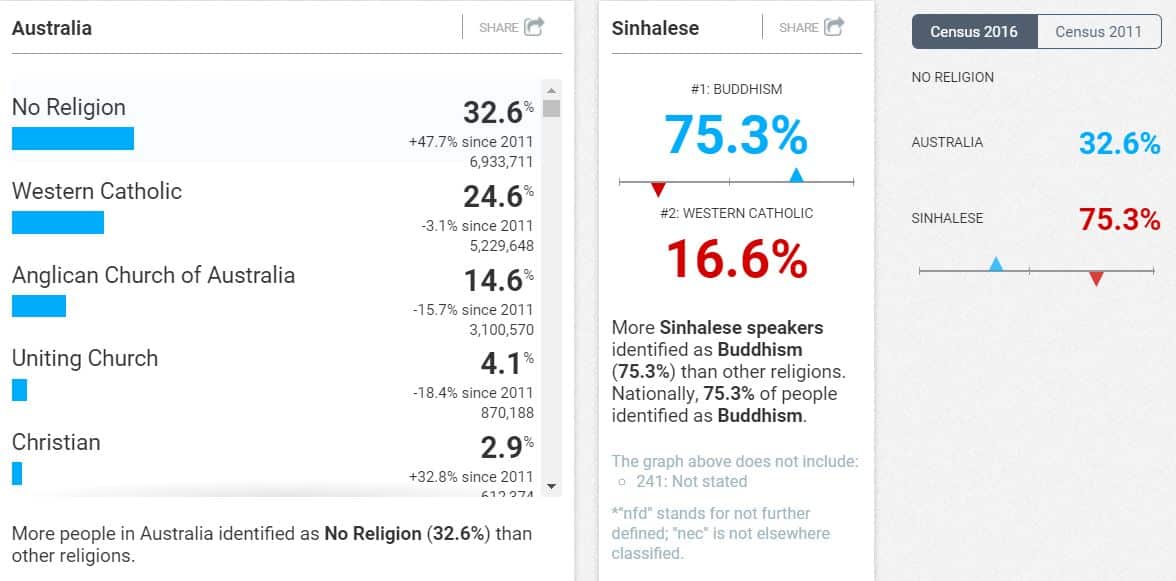Click the red triangle on the comparison axis
Image resolution: width=1176 pixels, height=581 pixels.
click(x=1096, y=279)
